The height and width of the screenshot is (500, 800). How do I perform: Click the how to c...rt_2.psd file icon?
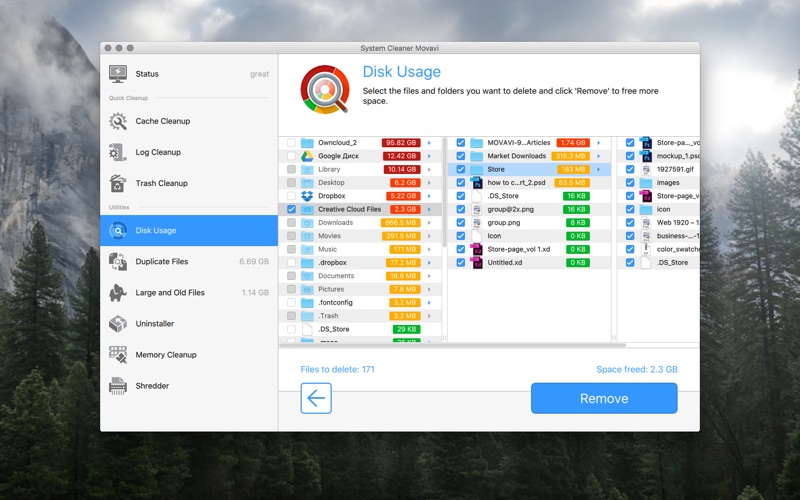477,183
